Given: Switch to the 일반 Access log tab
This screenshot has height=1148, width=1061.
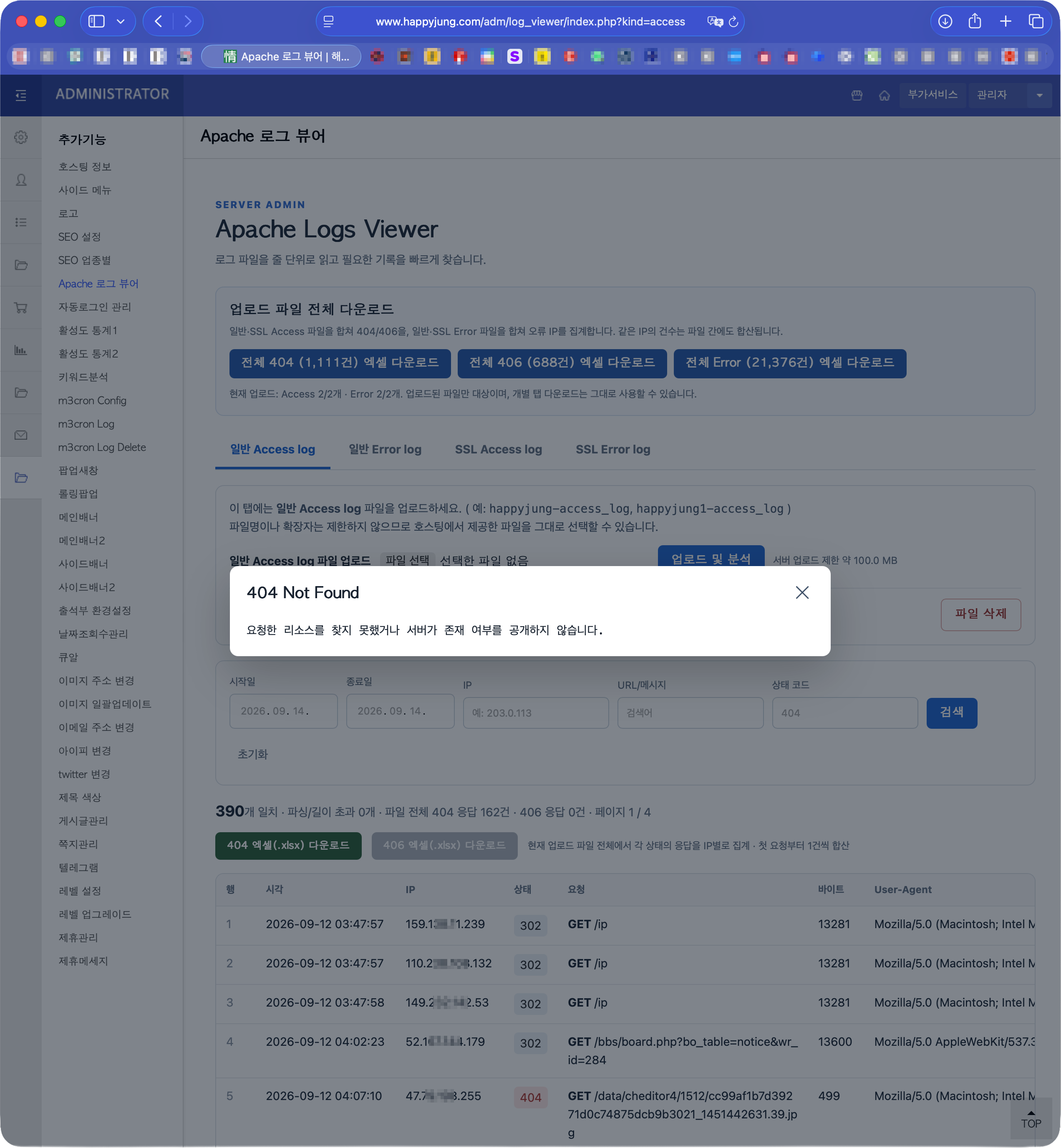Looking at the screenshot, I should pyautogui.click(x=273, y=449).
